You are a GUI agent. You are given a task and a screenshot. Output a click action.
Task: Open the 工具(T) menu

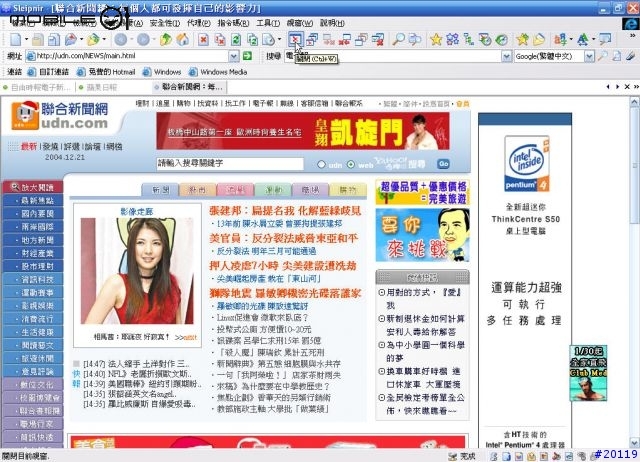tap(268, 23)
